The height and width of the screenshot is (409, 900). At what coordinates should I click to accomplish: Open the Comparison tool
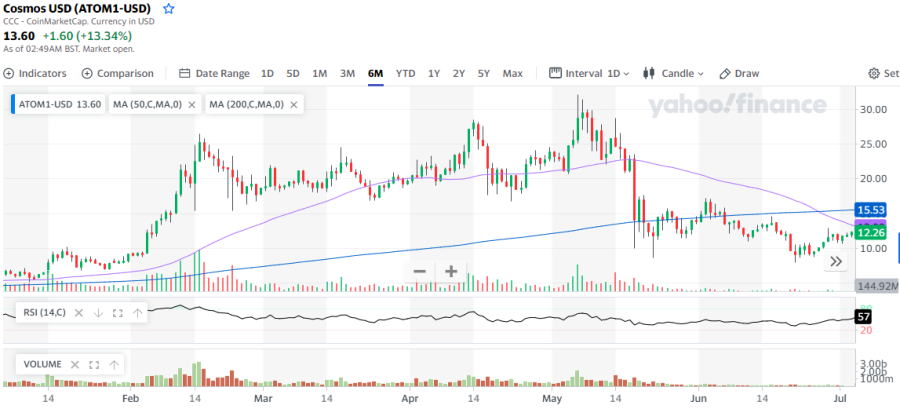(118, 73)
